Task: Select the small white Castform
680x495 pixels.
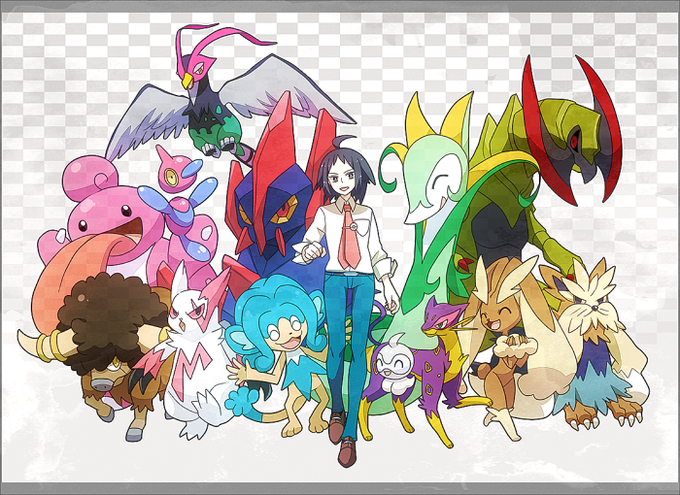Action: point(395,364)
